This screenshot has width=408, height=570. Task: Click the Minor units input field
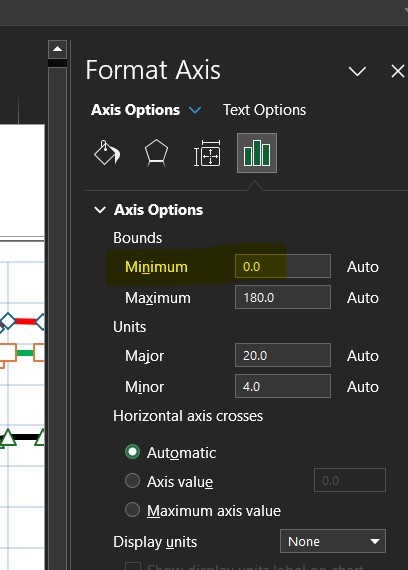tap(283, 386)
